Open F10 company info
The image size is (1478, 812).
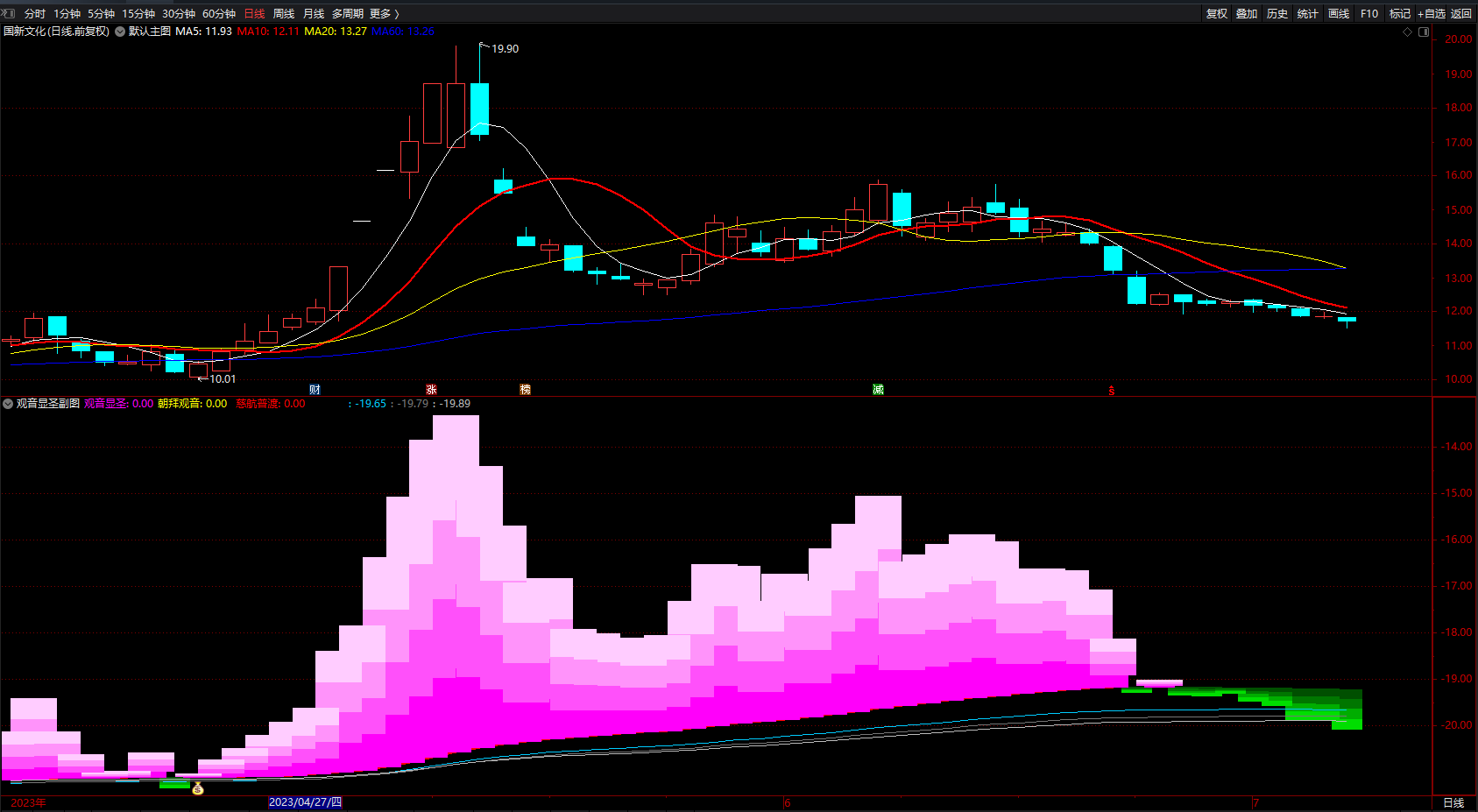point(1369,14)
